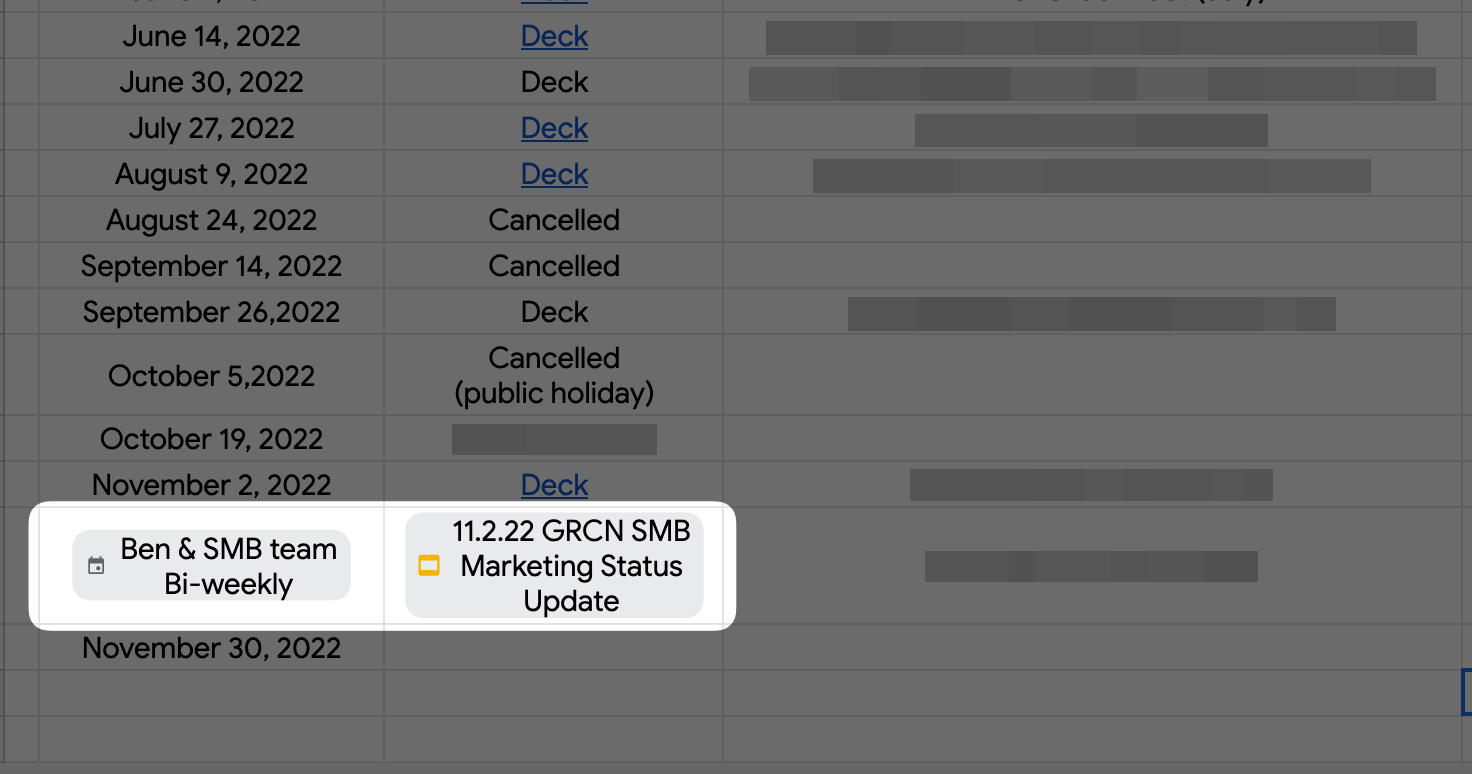The image size is (1472, 774).
Task: Select the August 24, 2022 date cell
Action: pos(211,220)
